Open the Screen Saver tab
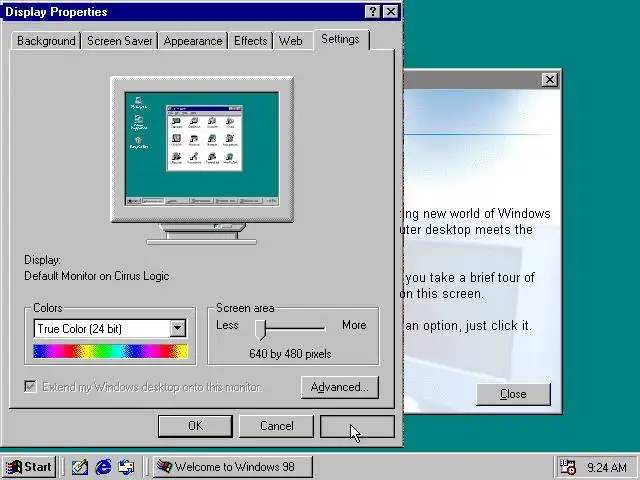Image resolution: width=640 pixels, height=480 pixels. tap(120, 41)
